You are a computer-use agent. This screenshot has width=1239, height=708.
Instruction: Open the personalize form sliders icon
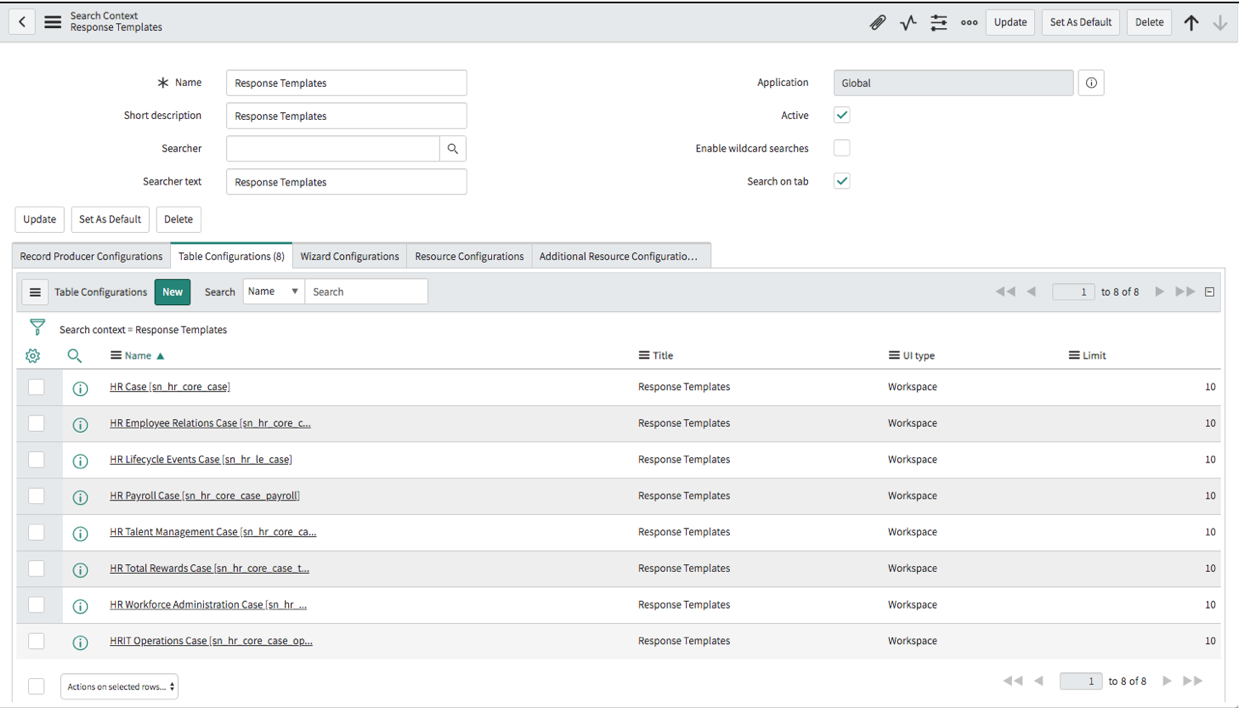tap(939, 22)
